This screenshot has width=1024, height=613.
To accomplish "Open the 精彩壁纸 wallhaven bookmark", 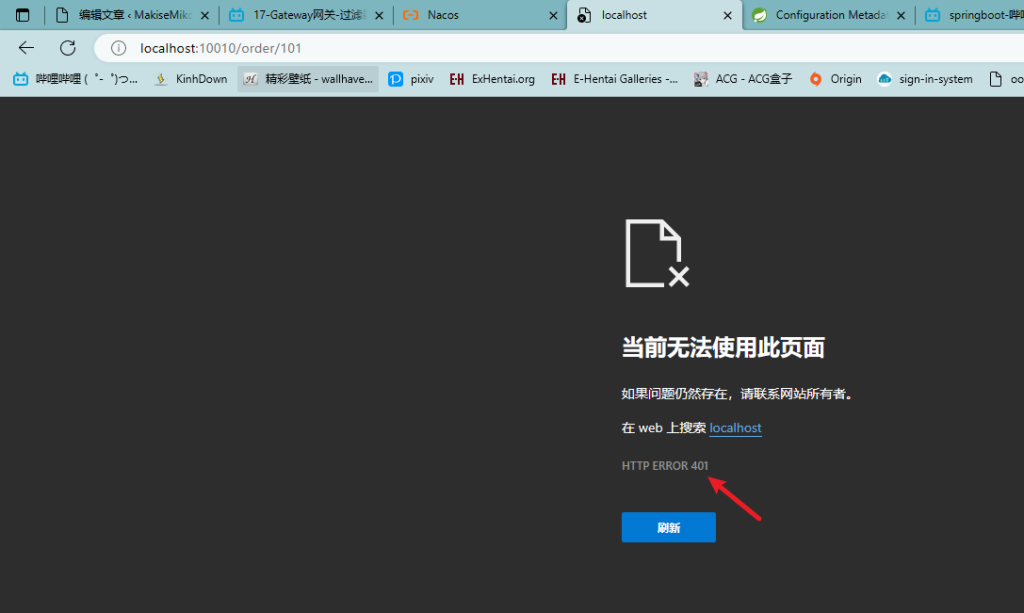I will [308, 79].
